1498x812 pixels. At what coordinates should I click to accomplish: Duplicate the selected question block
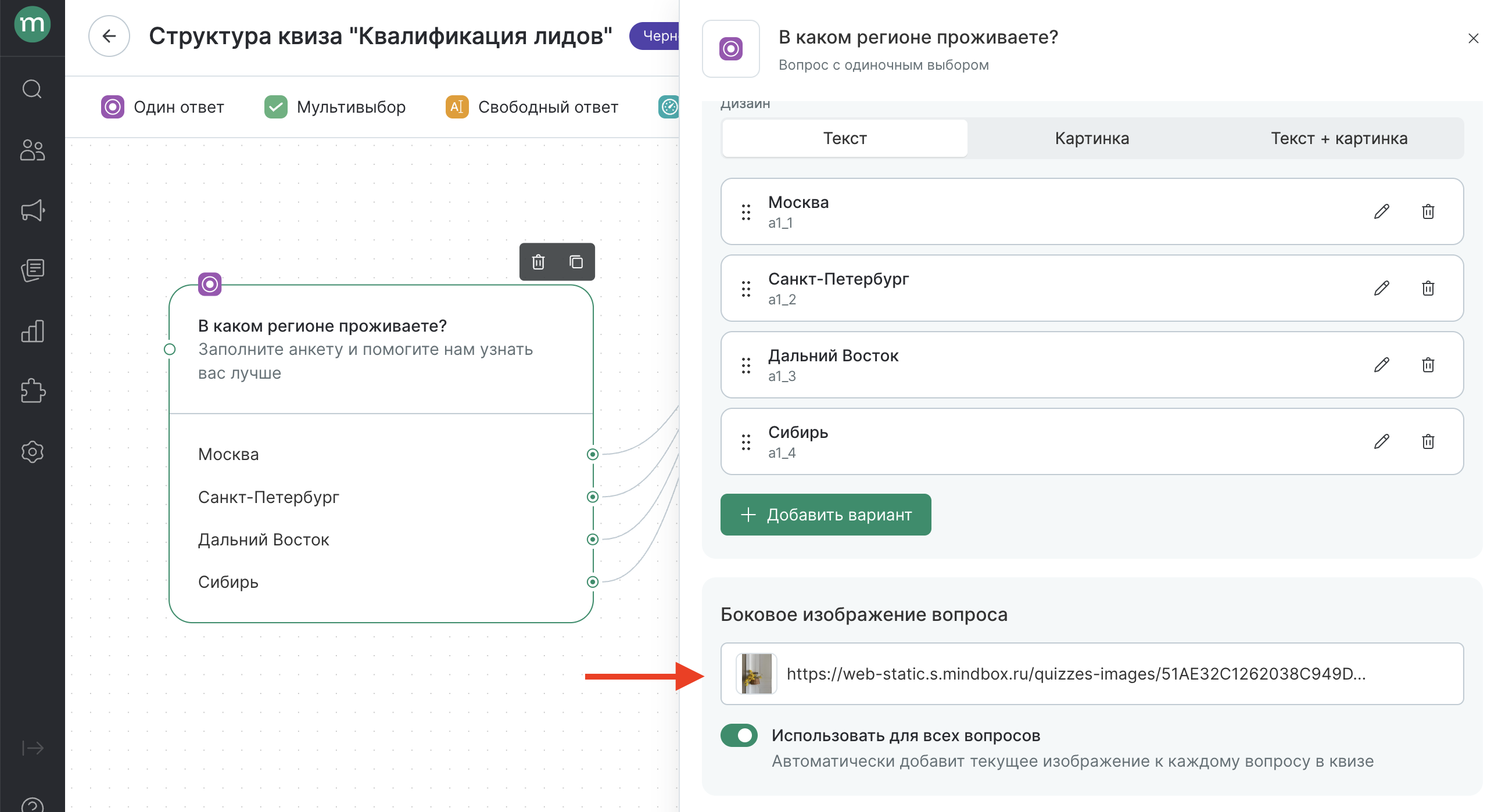[576, 262]
